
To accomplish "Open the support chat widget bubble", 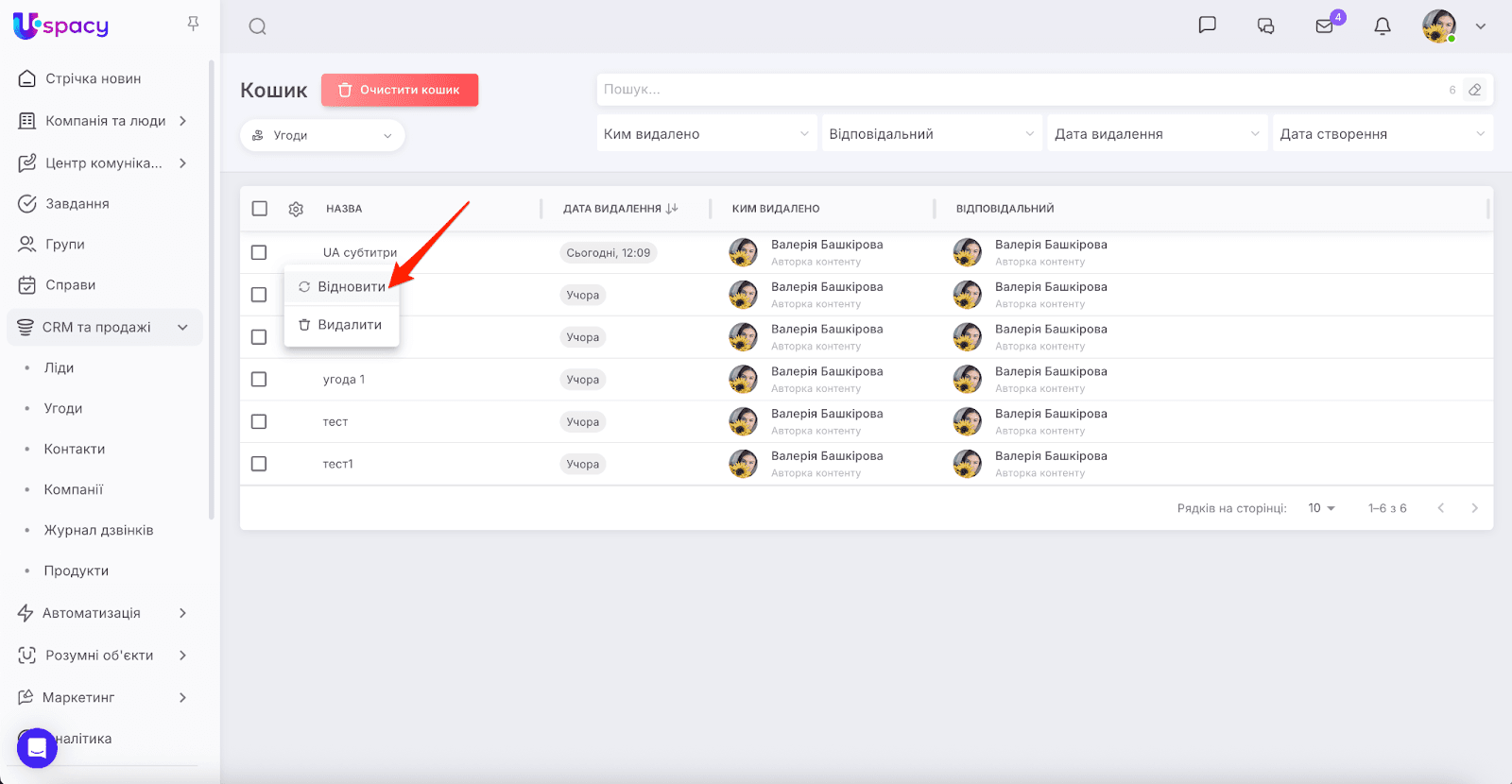I will (37, 748).
